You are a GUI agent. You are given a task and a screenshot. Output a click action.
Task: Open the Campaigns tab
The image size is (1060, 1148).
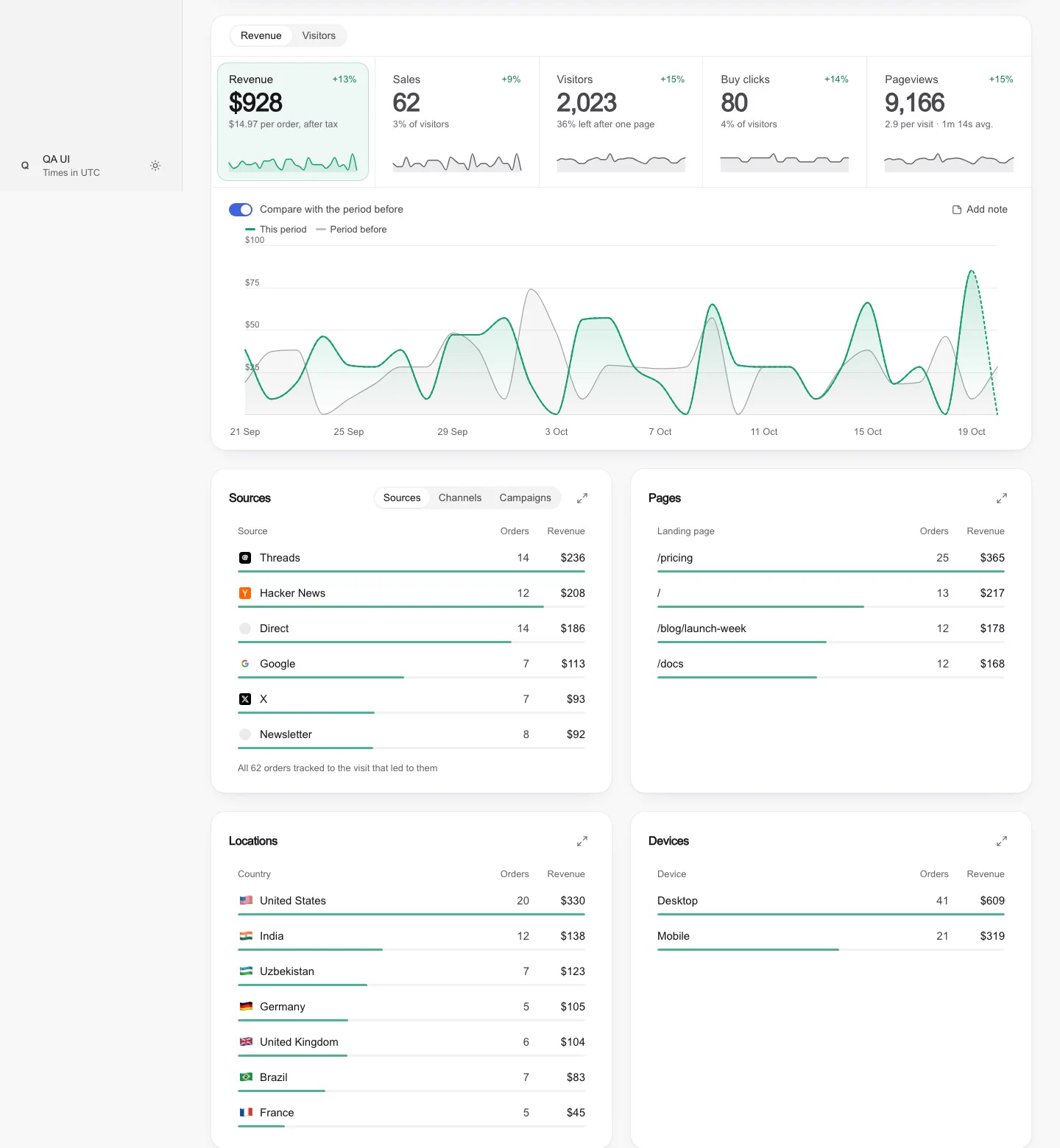click(x=526, y=498)
